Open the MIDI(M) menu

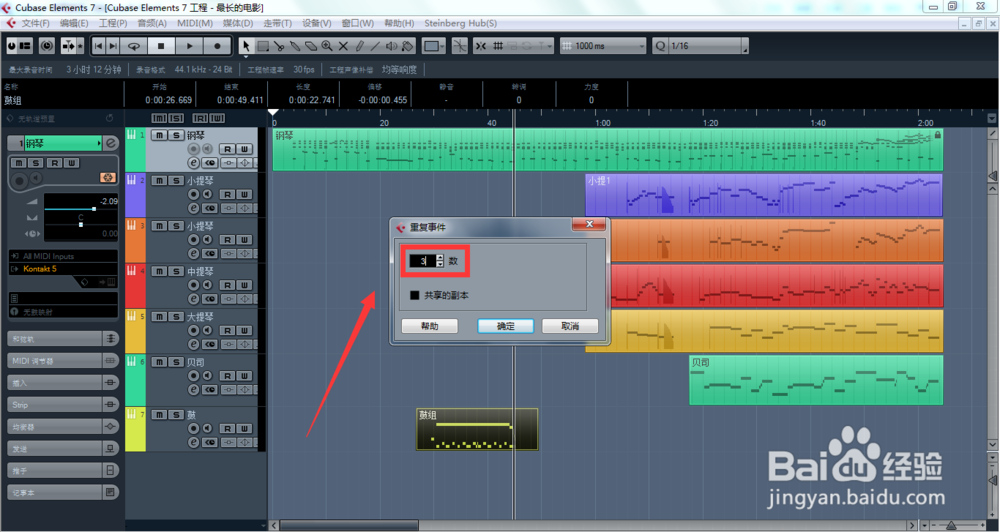click(195, 23)
